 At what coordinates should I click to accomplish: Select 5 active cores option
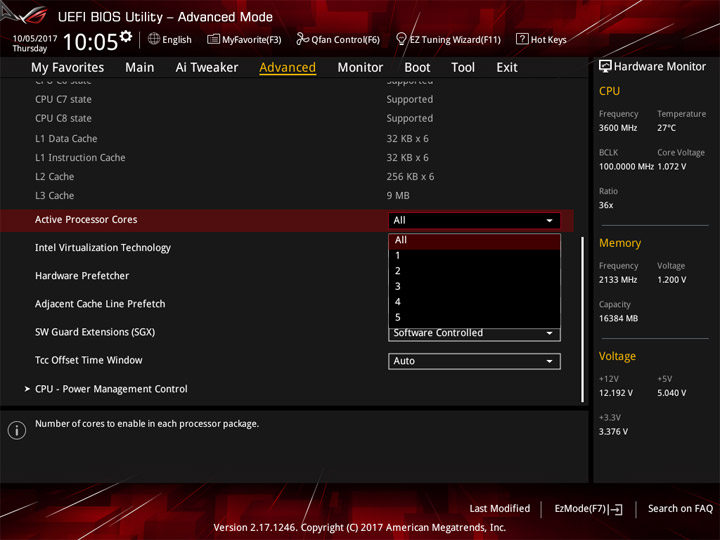(474, 317)
